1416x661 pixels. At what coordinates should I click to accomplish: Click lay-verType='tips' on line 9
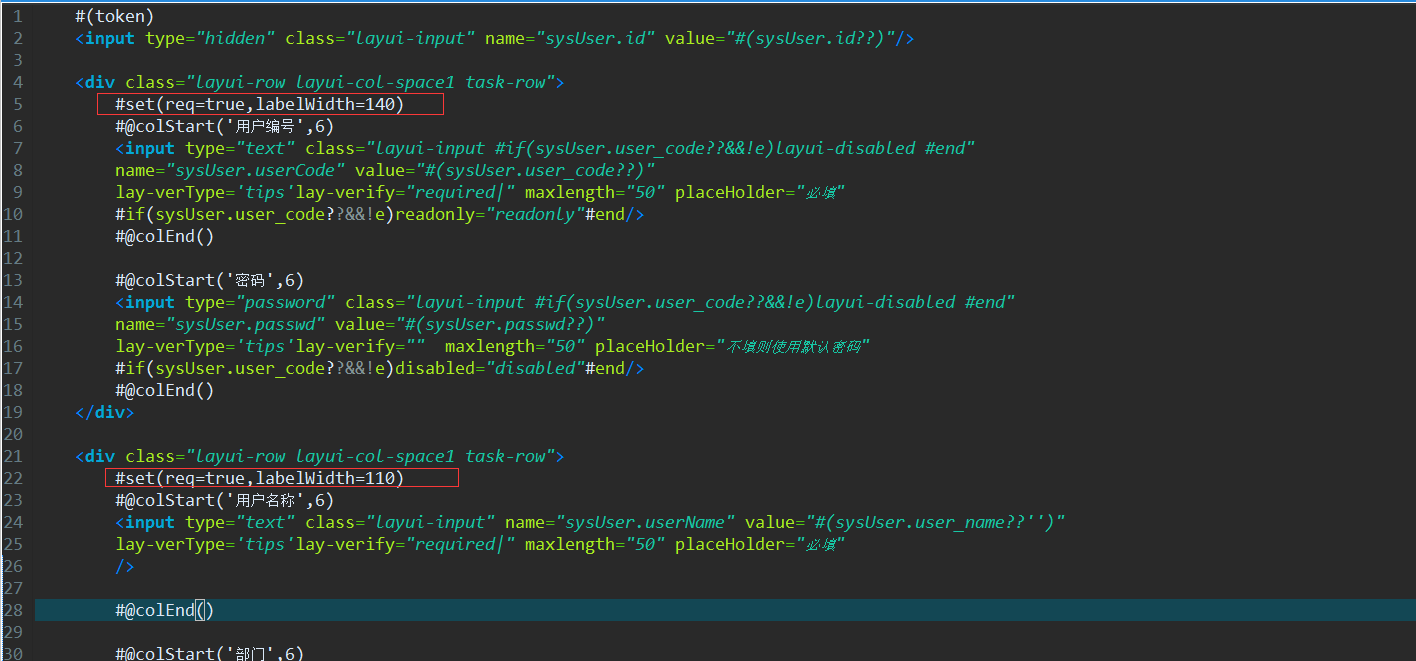tap(205, 192)
